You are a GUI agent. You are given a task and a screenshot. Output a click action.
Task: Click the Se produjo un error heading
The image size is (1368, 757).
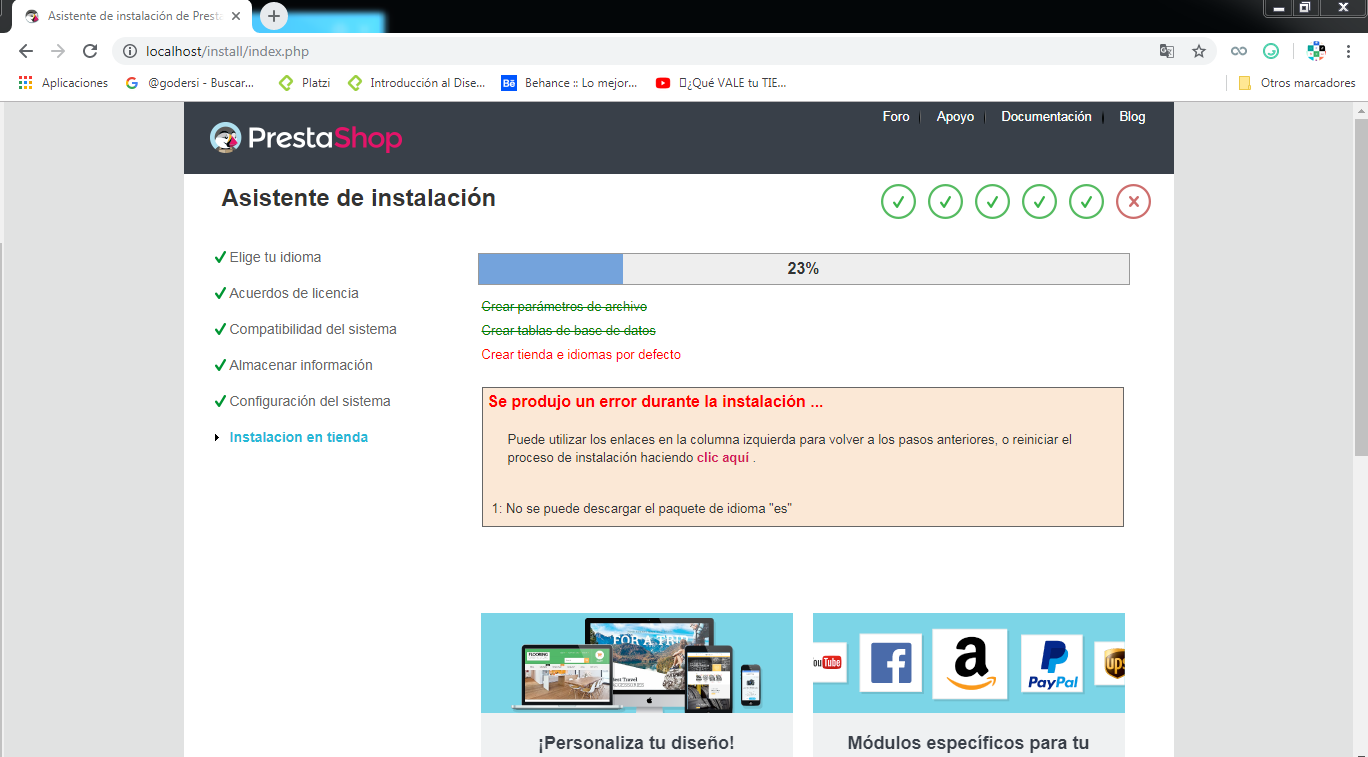click(656, 402)
